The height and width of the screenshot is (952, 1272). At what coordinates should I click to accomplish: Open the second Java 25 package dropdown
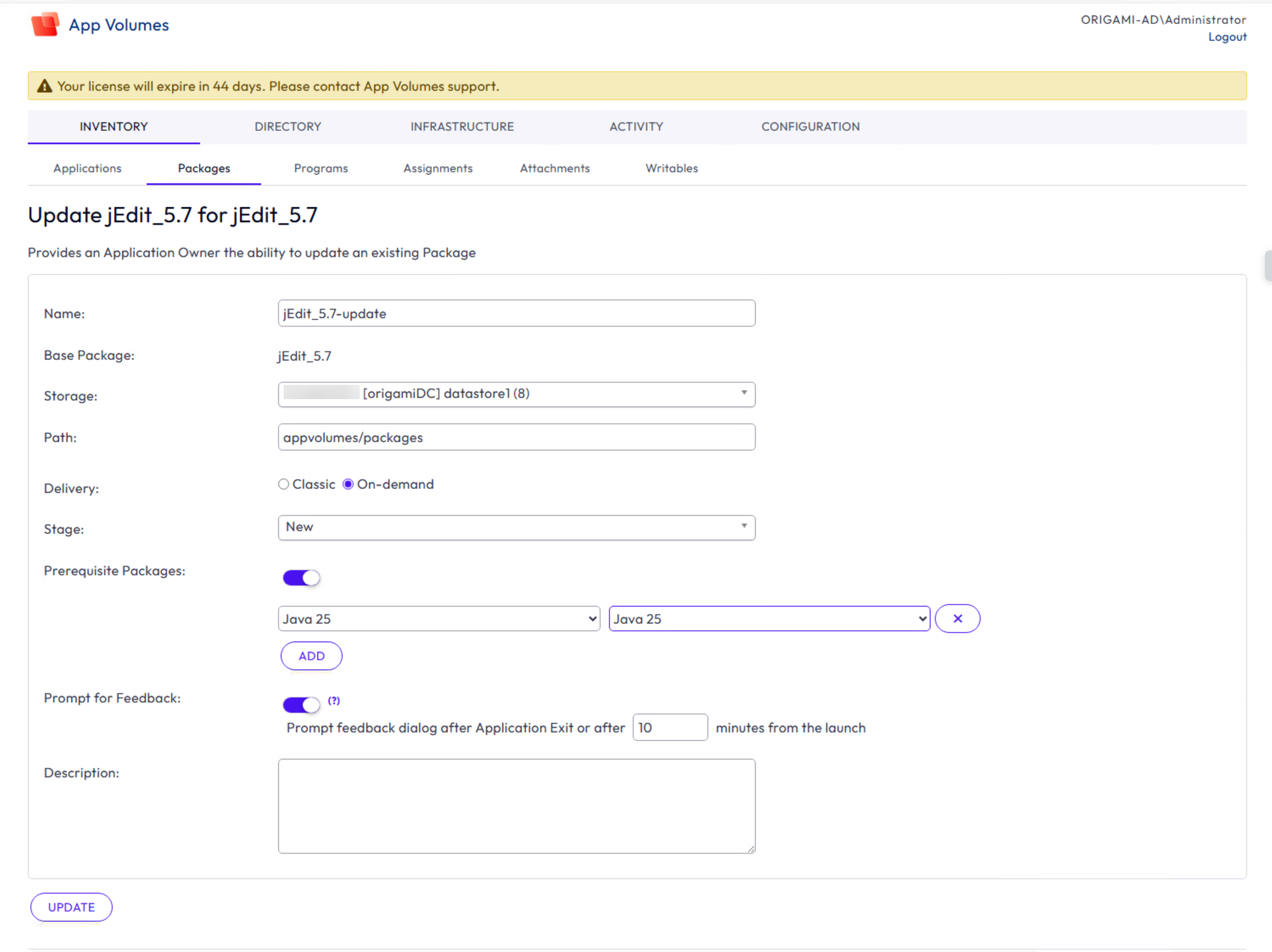769,619
